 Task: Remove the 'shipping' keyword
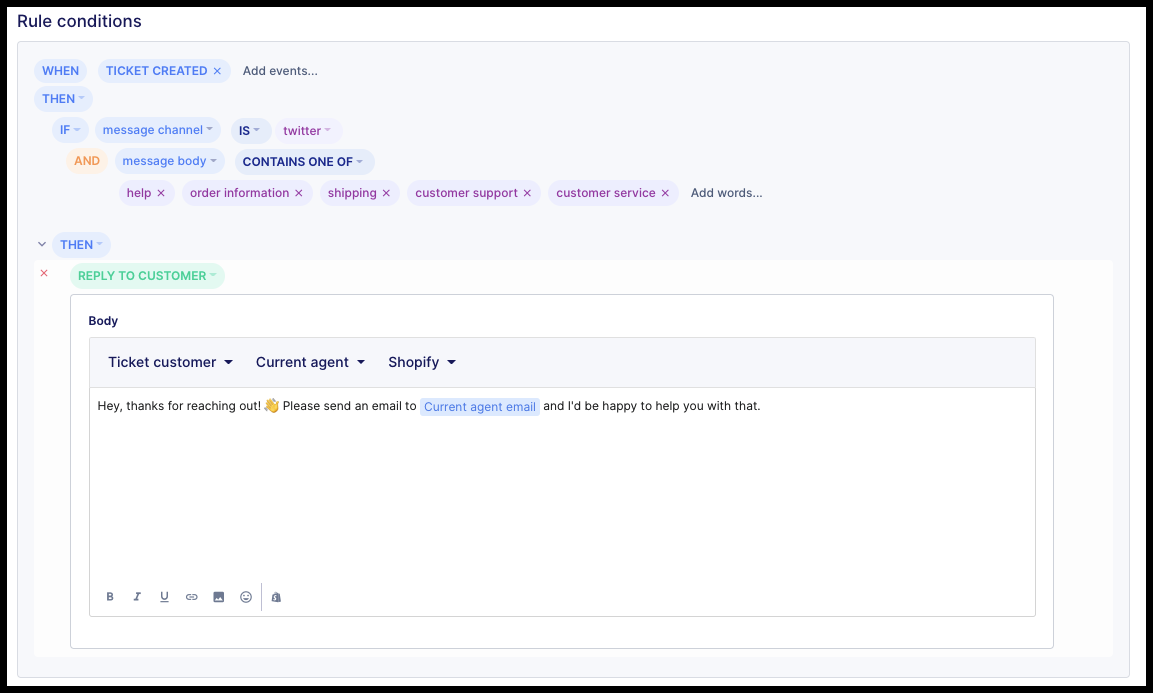click(x=386, y=193)
